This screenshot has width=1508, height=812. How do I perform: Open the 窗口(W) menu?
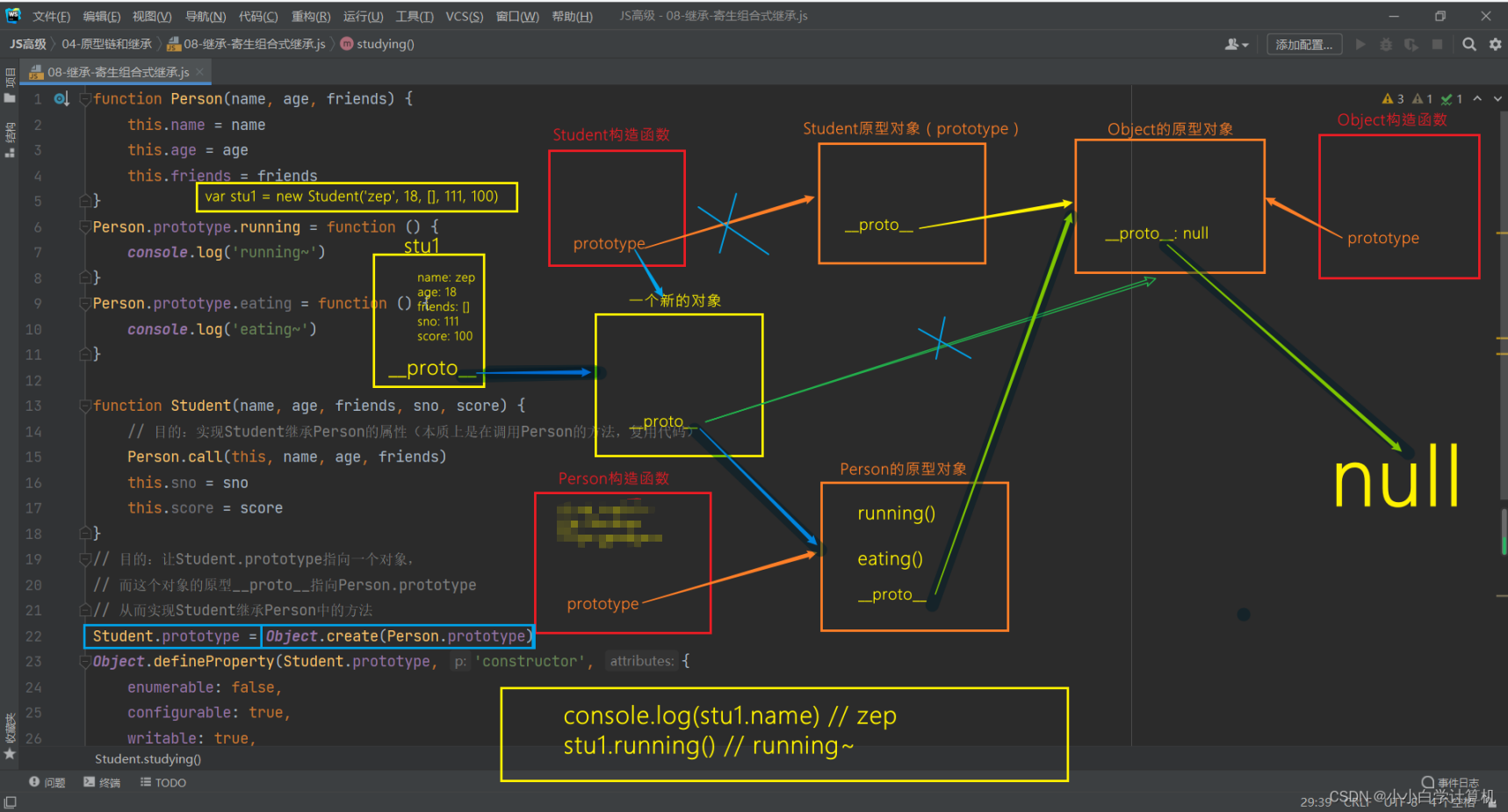[517, 17]
